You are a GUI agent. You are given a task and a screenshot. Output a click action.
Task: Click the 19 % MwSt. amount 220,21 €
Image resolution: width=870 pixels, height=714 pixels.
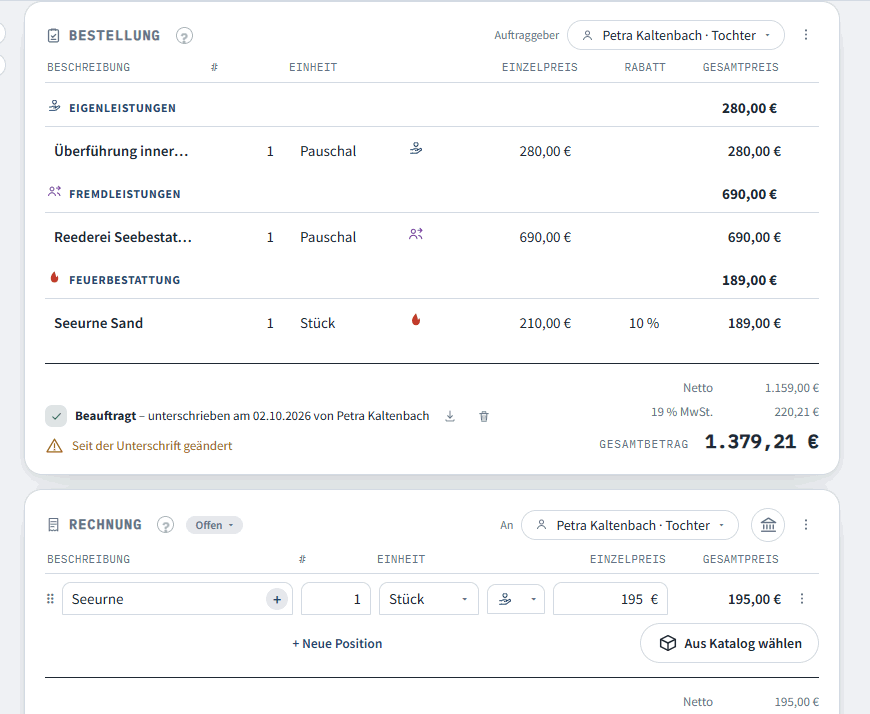796,412
